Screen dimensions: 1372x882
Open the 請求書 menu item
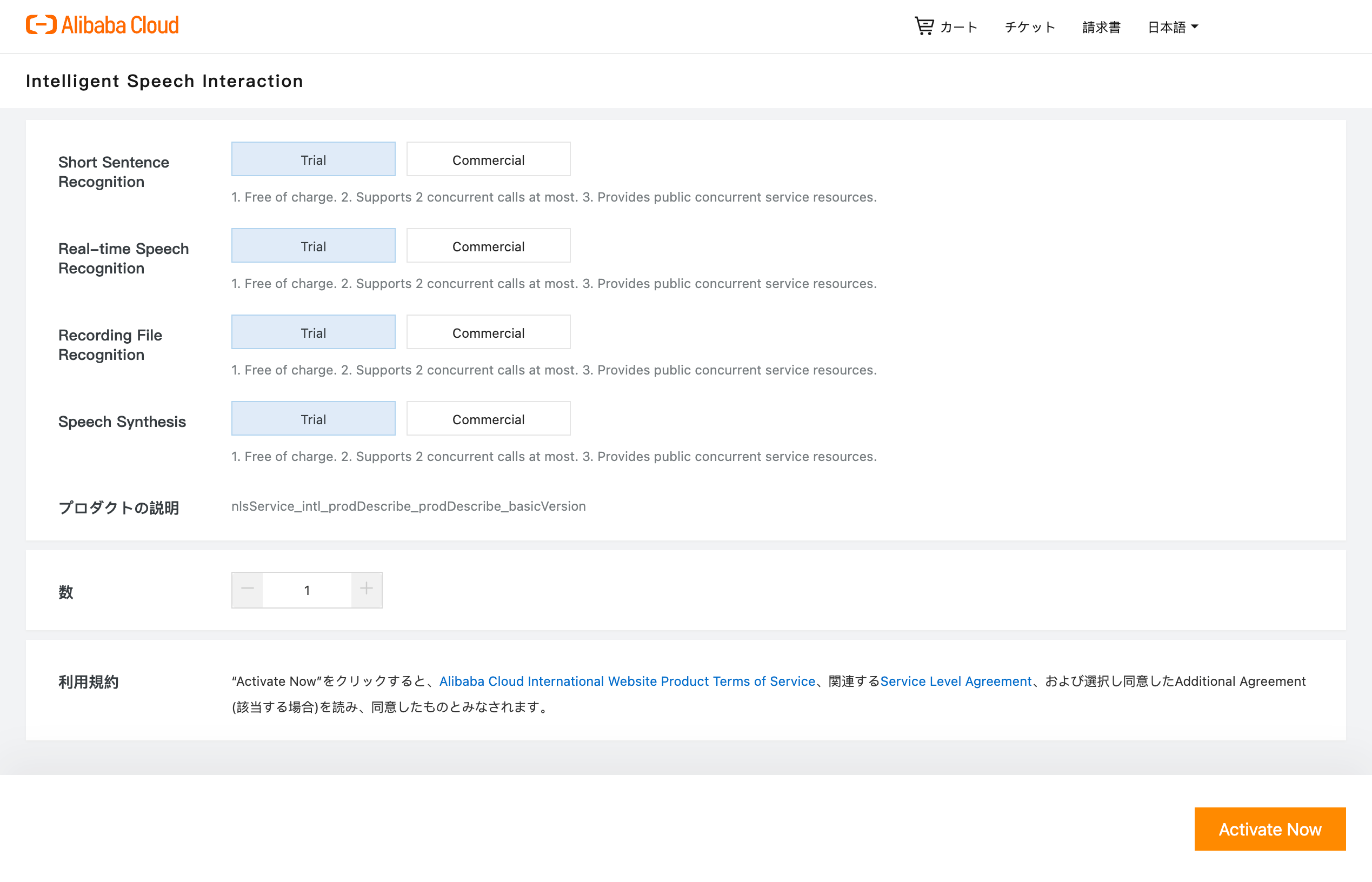[1101, 27]
